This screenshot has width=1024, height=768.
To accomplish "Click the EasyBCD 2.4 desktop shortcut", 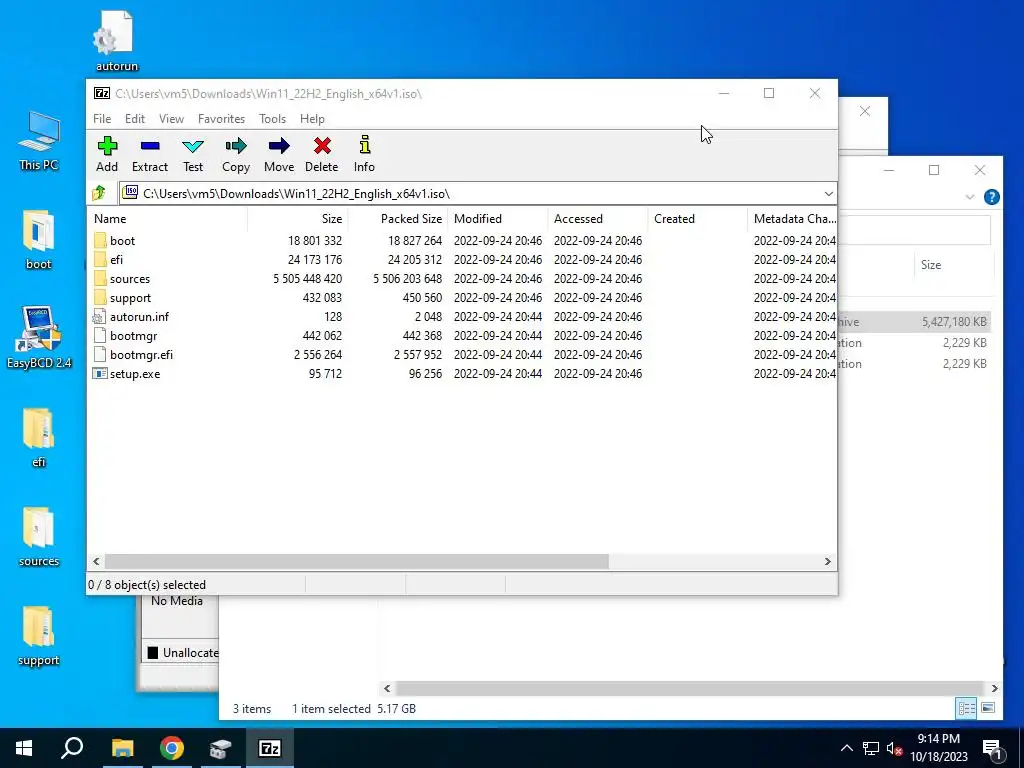I will 39,337.
